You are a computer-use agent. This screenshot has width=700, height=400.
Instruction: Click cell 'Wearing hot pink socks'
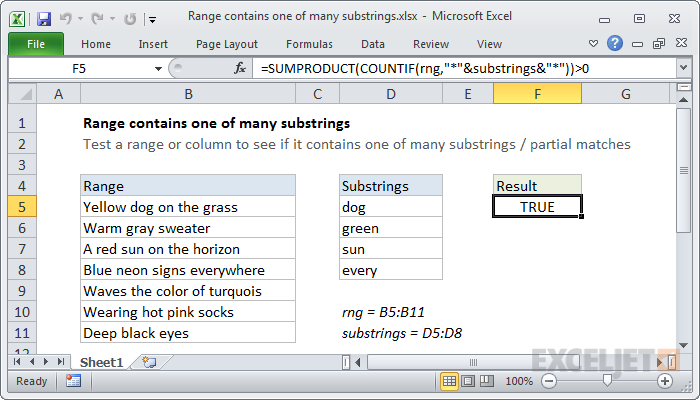[x=188, y=312]
